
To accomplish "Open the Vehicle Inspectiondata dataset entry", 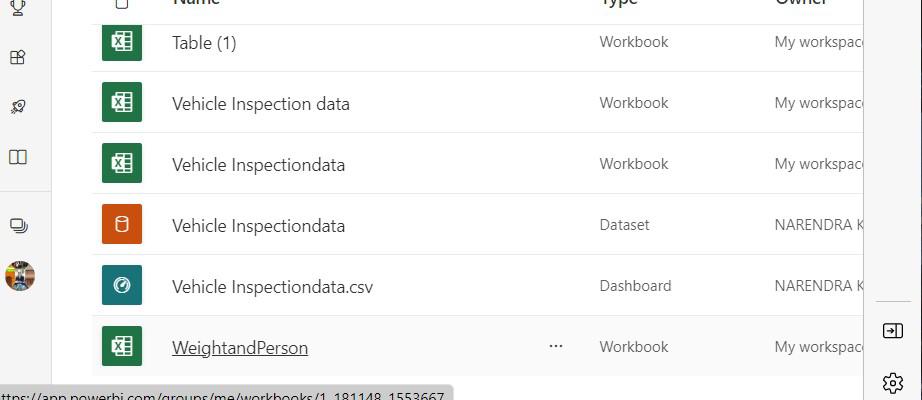I will [258, 226].
